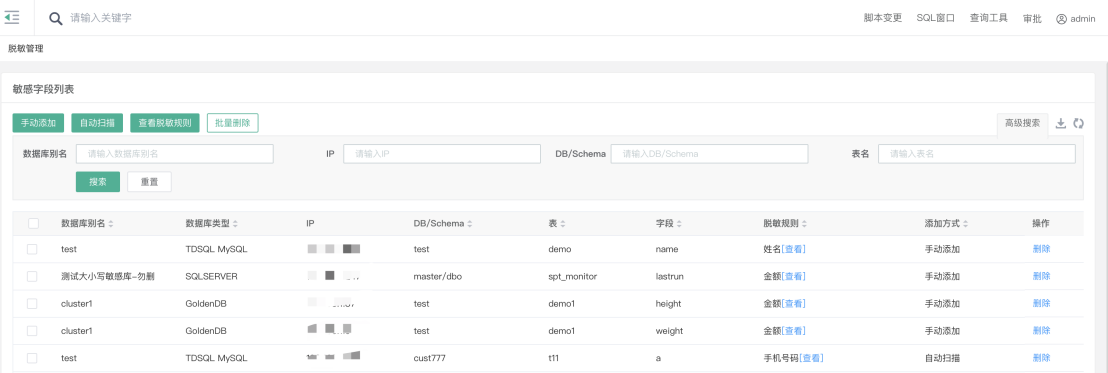Screen dimensions: 1108x373
Task: Click 脱敏管理 breadcrumb
Action: (25, 49)
